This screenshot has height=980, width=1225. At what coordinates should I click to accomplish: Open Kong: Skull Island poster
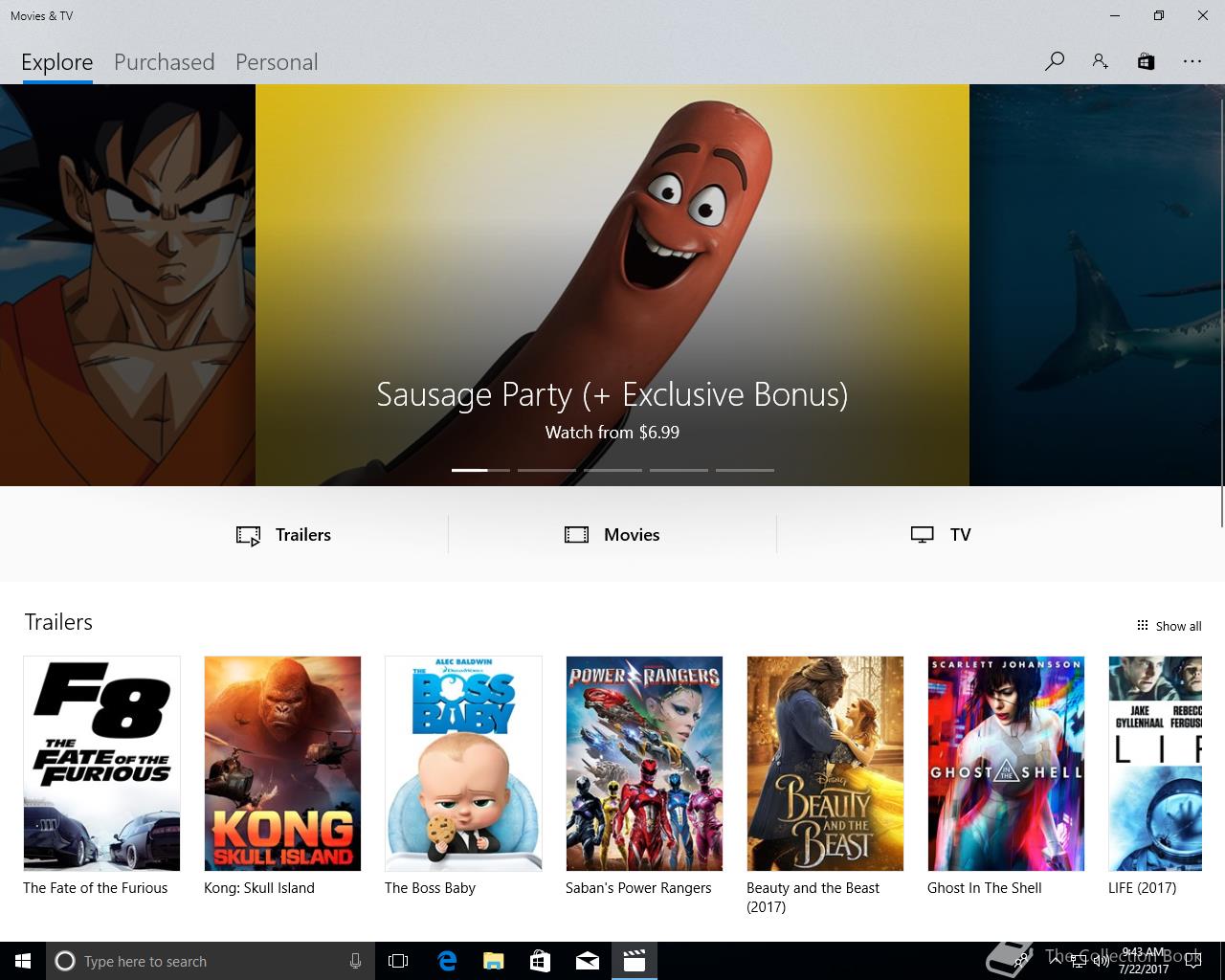point(282,764)
